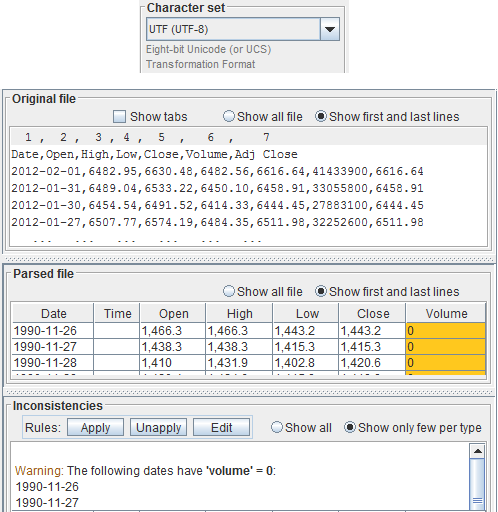Click 1990-11-26 in the Inconsistencies list

point(47,487)
